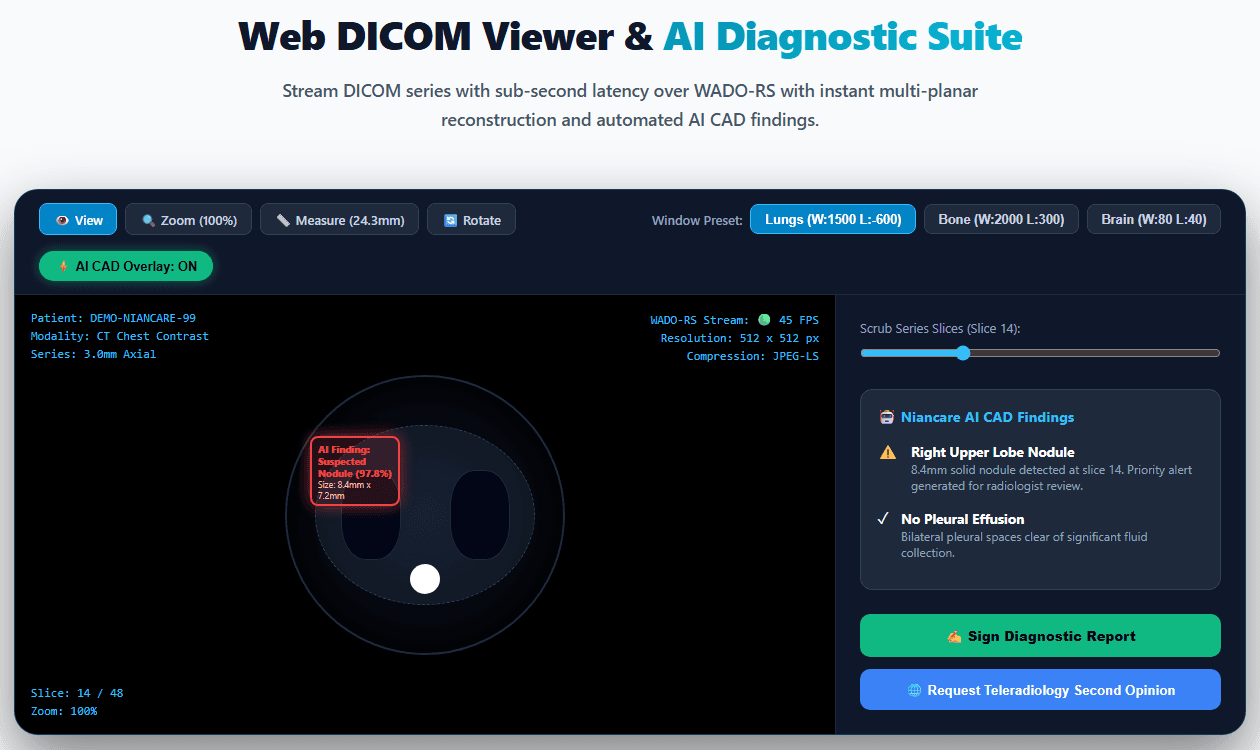Click the warning icon beside Right Upper Lobe Nodule
This screenshot has width=1260, height=750.
887,453
